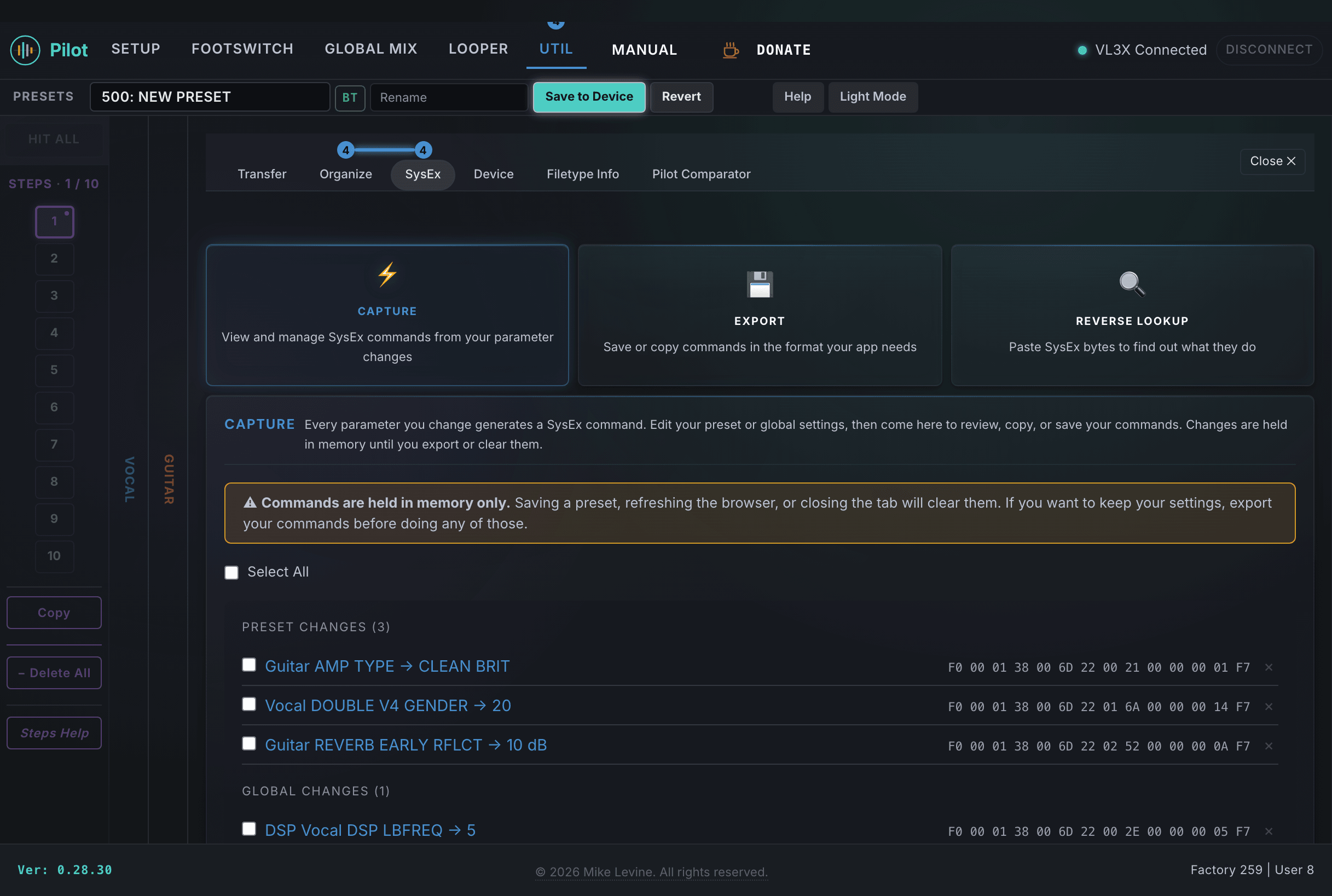The height and width of the screenshot is (896, 1332).
Task: Check the DSP Vocal DSP LBFREQ checkbox
Action: pyautogui.click(x=248, y=829)
